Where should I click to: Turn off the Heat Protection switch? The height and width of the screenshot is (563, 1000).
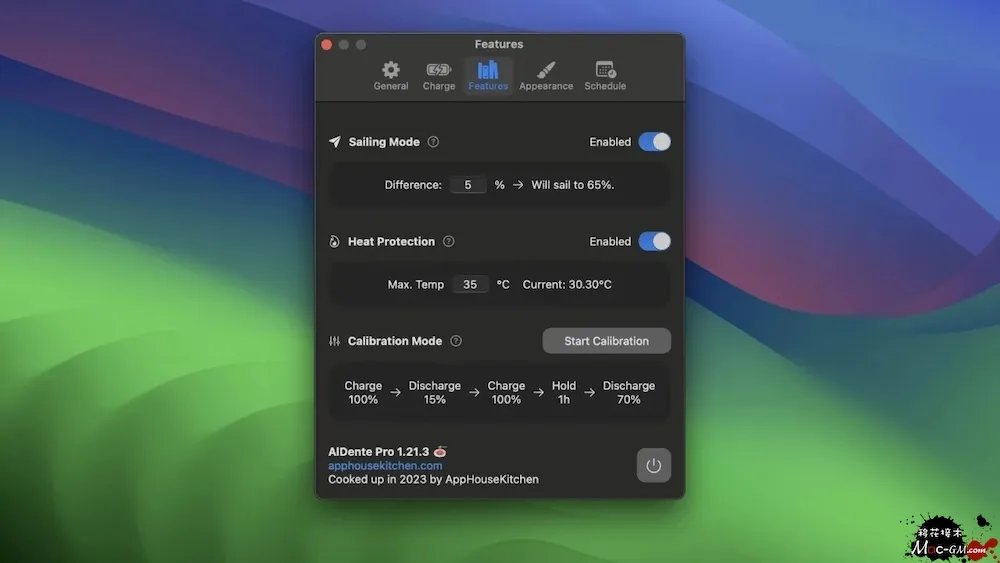click(654, 241)
